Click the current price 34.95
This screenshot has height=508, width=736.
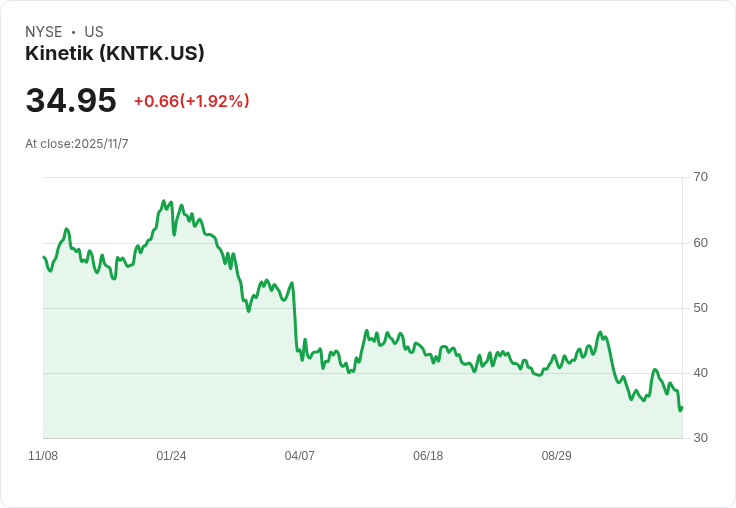tap(71, 100)
